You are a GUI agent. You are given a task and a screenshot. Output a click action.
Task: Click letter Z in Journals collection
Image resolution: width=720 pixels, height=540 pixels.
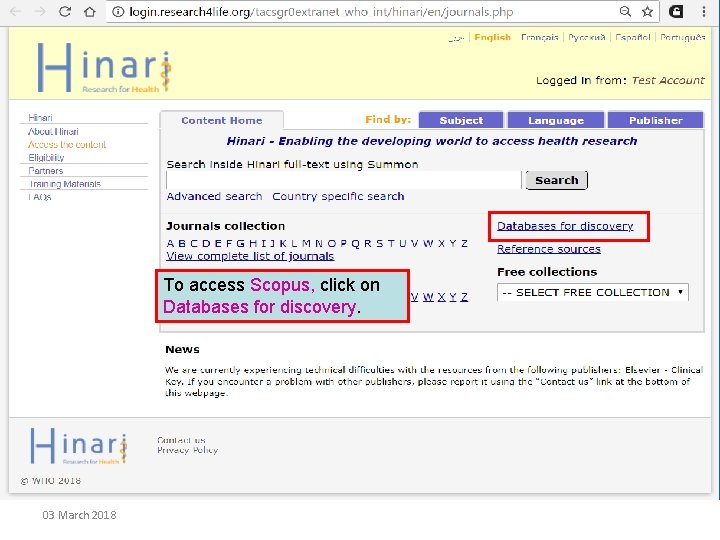click(464, 243)
